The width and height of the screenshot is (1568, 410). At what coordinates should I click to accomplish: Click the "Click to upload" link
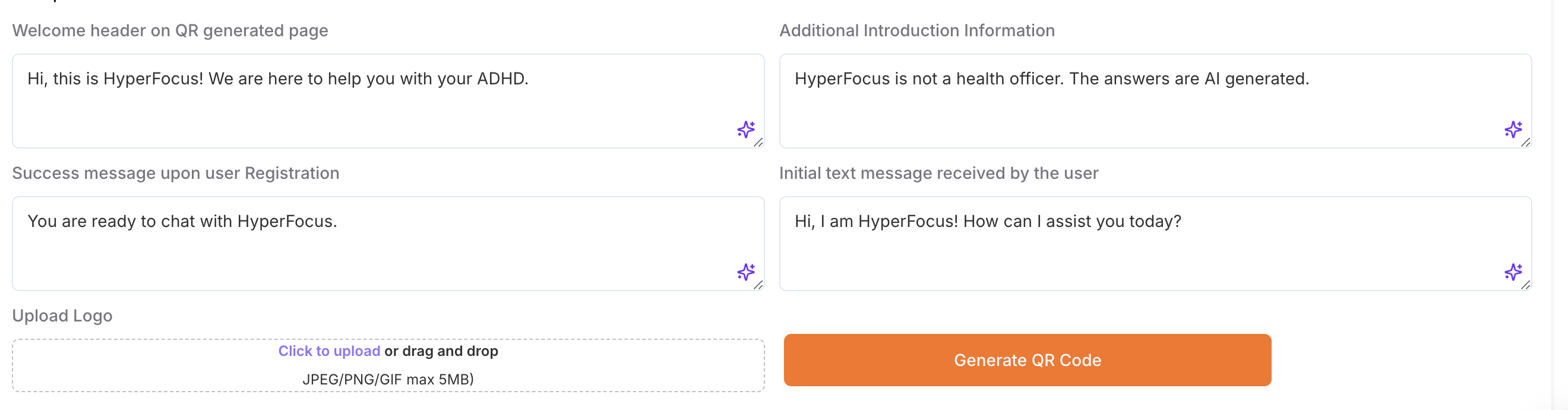328,351
